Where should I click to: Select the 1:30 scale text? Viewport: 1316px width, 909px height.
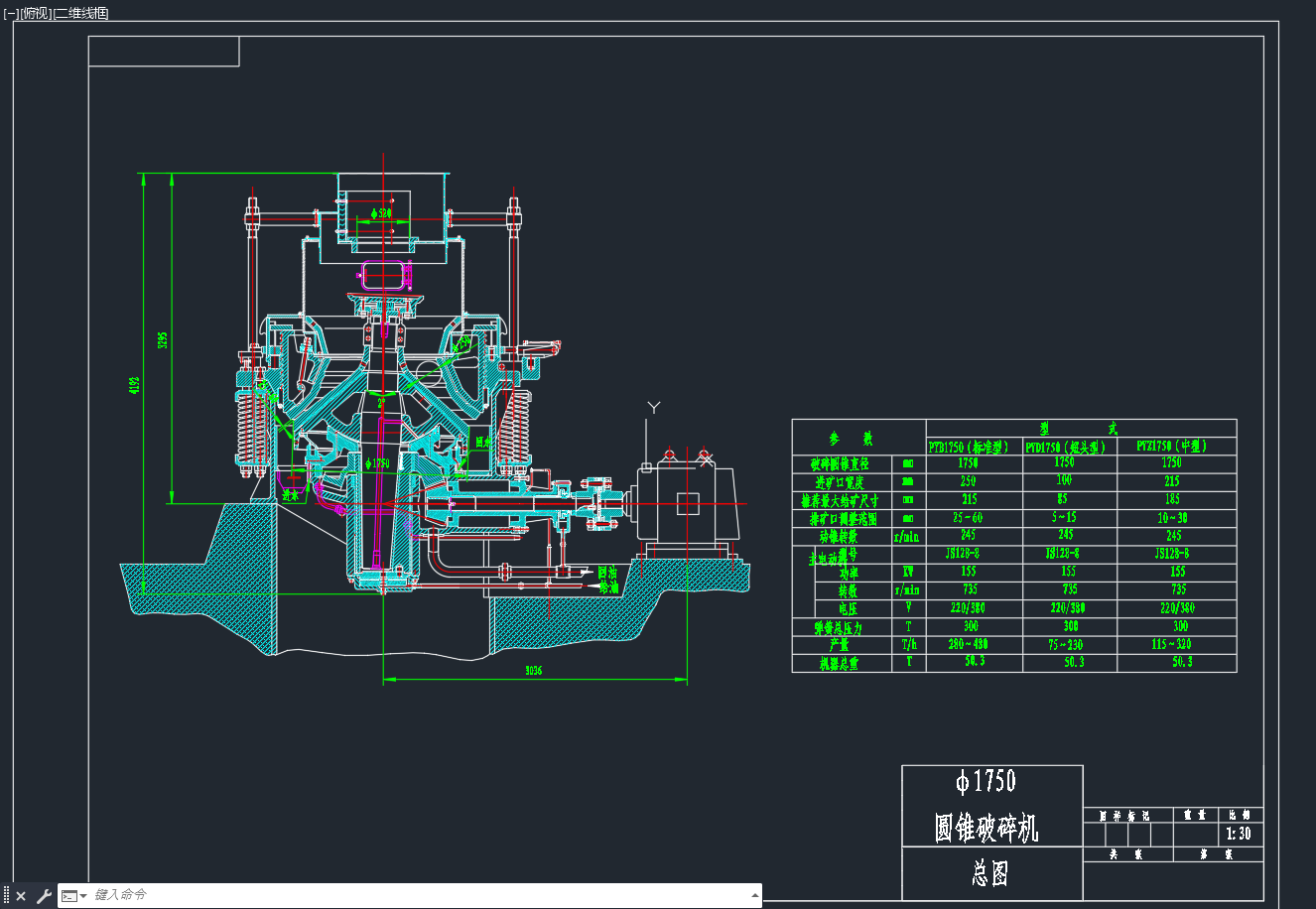pos(1239,834)
